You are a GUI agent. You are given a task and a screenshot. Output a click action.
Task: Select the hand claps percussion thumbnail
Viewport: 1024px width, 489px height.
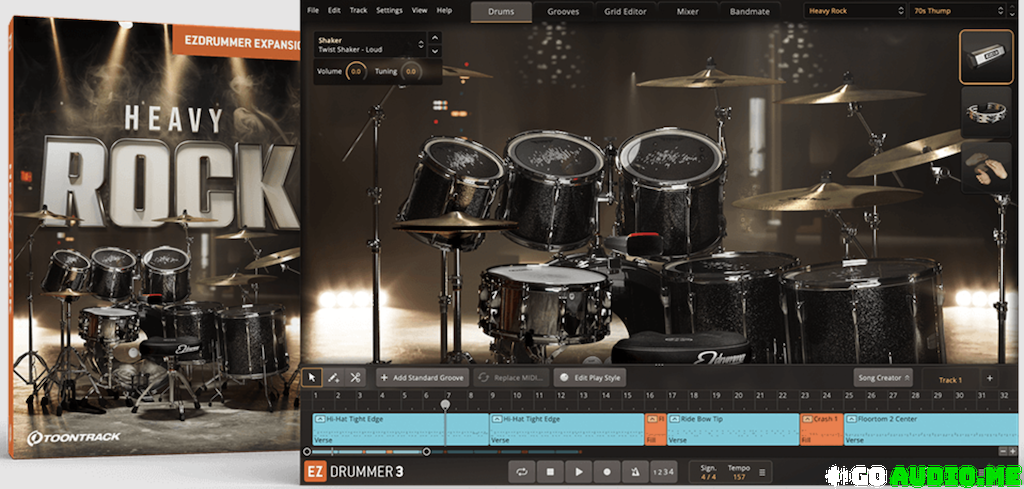(985, 166)
